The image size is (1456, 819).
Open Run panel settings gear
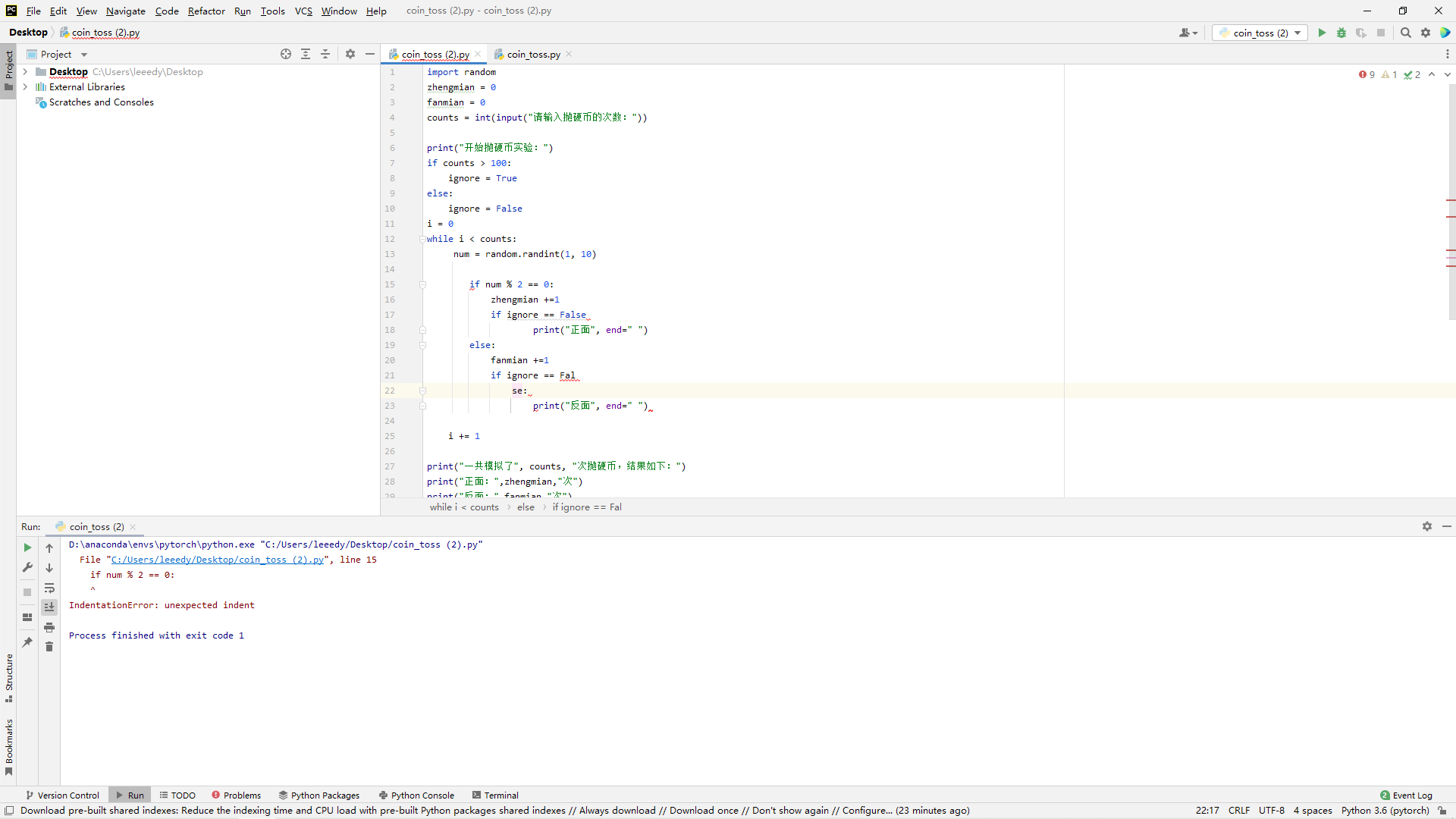click(1427, 526)
